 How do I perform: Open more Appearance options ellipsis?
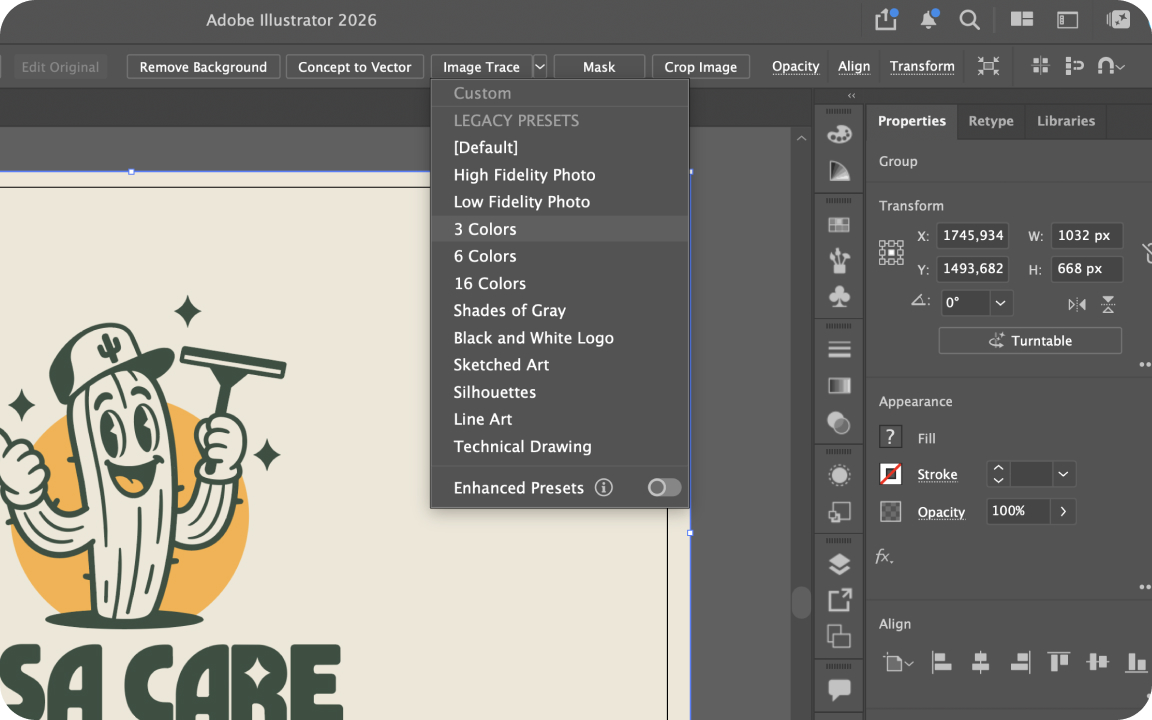point(1145,587)
